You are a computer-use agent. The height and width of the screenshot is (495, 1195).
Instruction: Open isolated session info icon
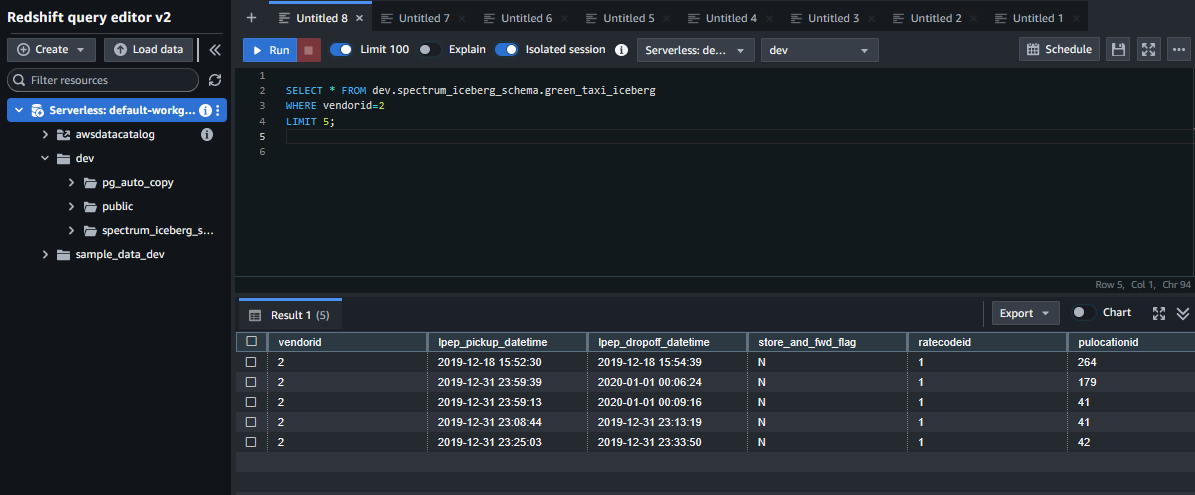pos(621,50)
